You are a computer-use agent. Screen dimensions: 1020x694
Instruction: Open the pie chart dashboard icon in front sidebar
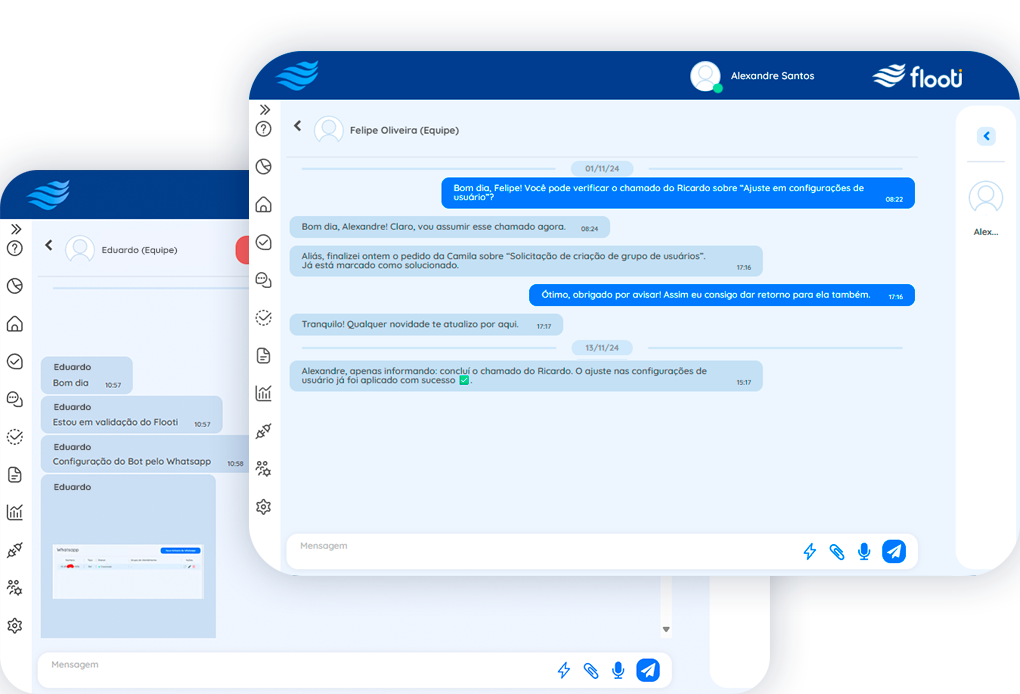tap(264, 167)
